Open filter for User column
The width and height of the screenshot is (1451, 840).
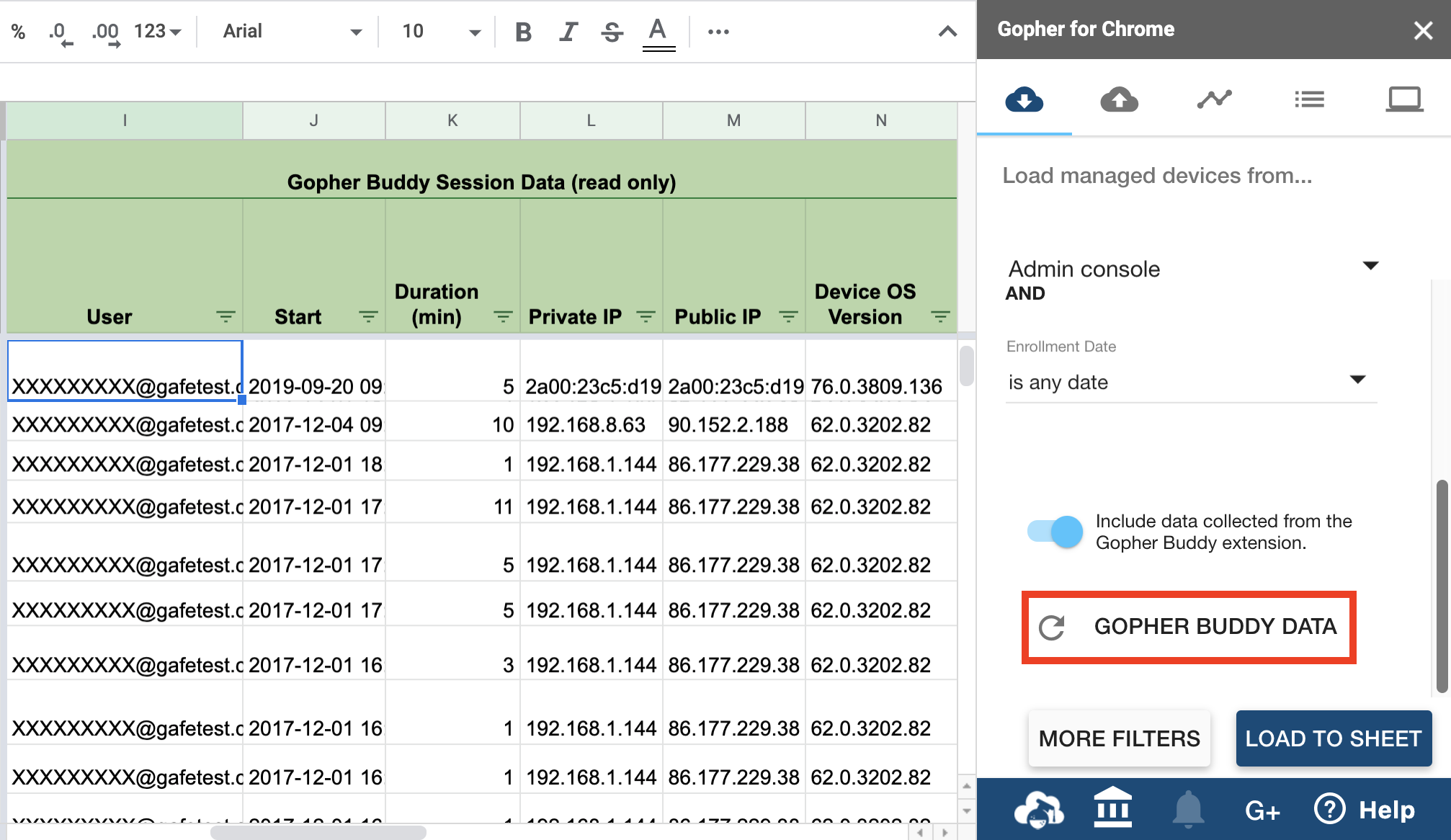pos(226,317)
